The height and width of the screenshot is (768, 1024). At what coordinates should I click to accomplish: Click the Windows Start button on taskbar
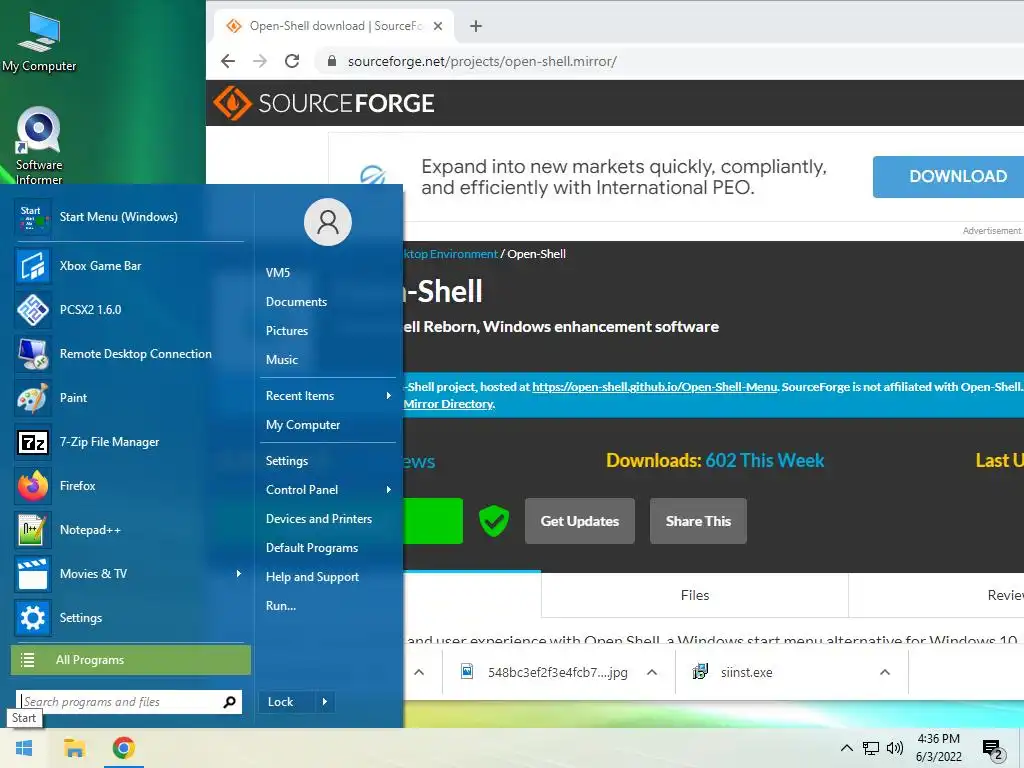click(24, 748)
